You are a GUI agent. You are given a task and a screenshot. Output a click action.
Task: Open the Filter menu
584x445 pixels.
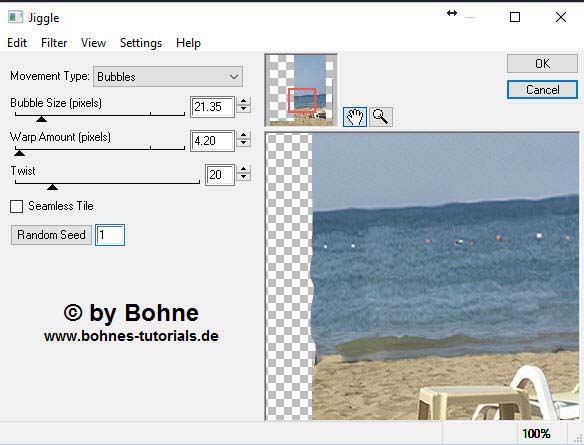coord(54,43)
